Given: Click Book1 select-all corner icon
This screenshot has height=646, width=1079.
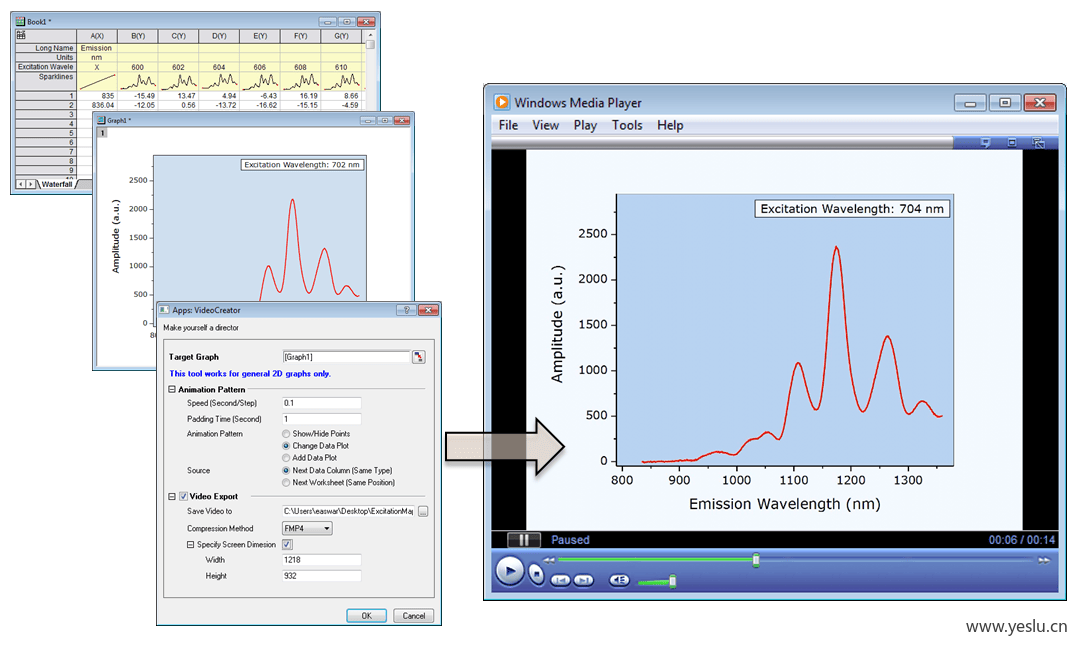Looking at the screenshot, I should click(x=21, y=35).
